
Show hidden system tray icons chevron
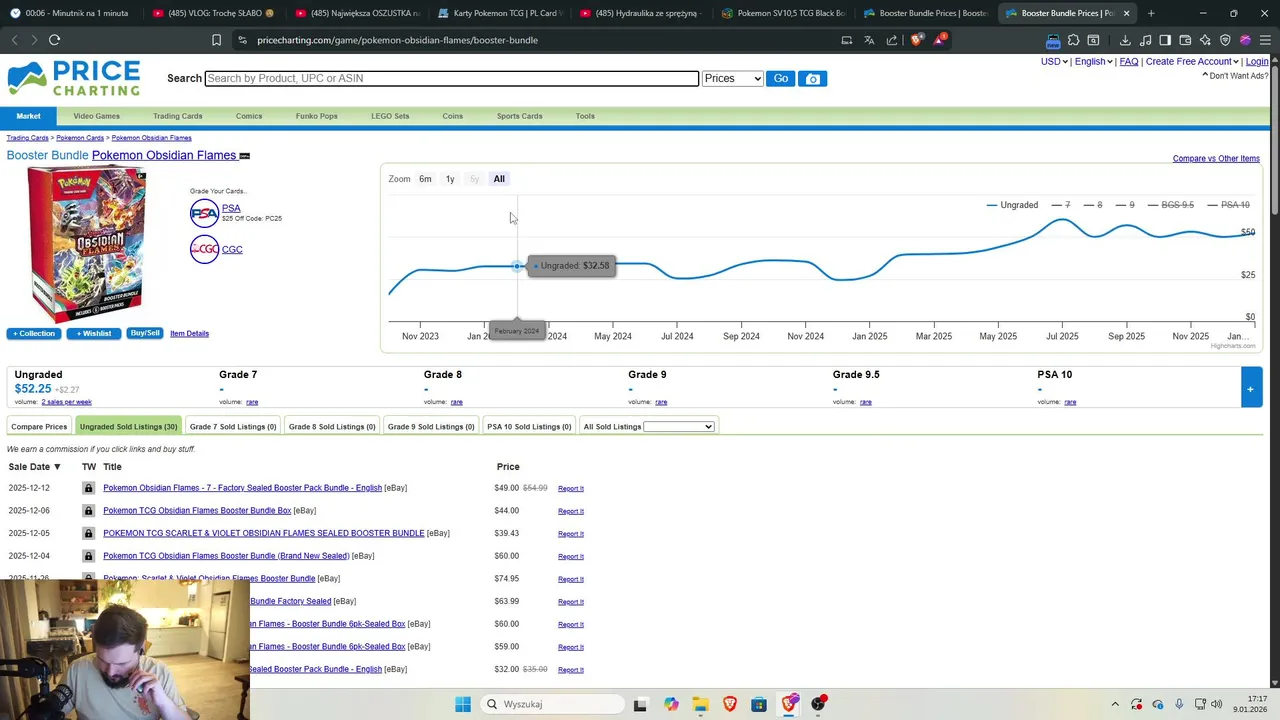(1115, 704)
